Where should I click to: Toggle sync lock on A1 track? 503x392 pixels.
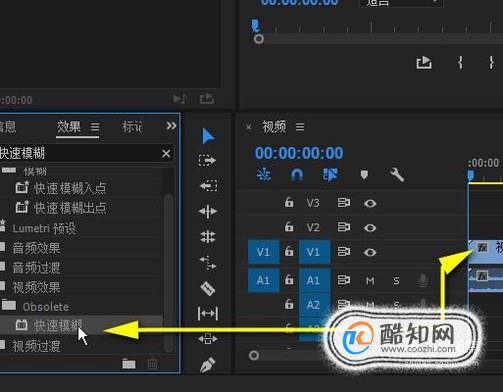click(x=344, y=280)
